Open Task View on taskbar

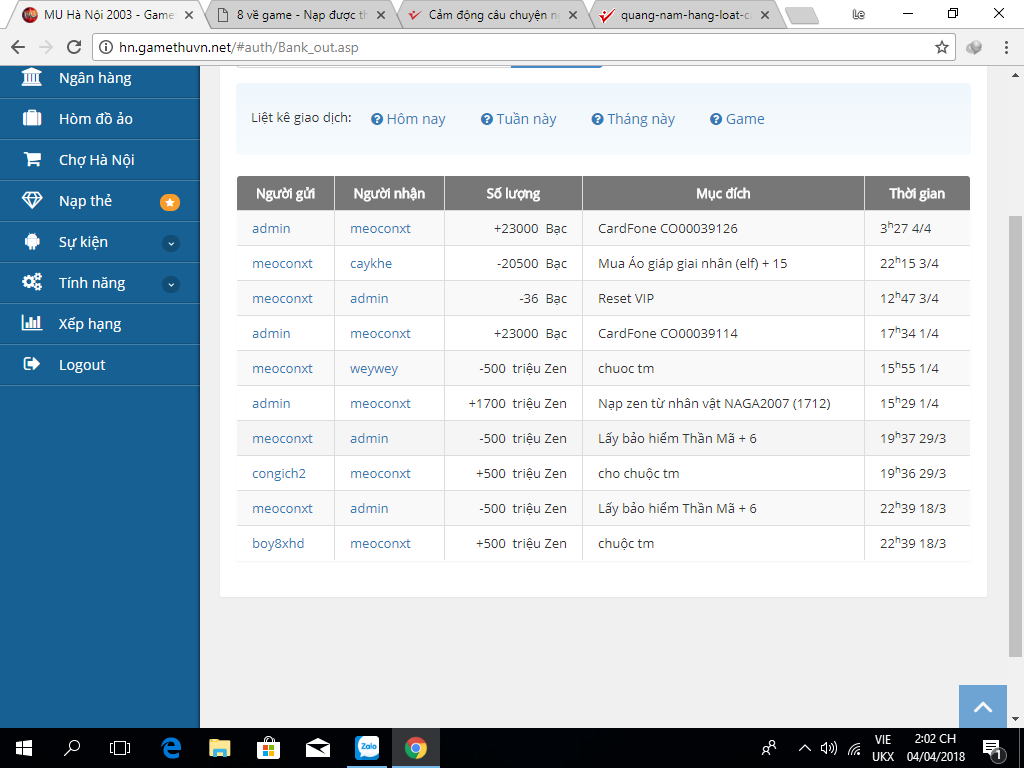point(120,748)
